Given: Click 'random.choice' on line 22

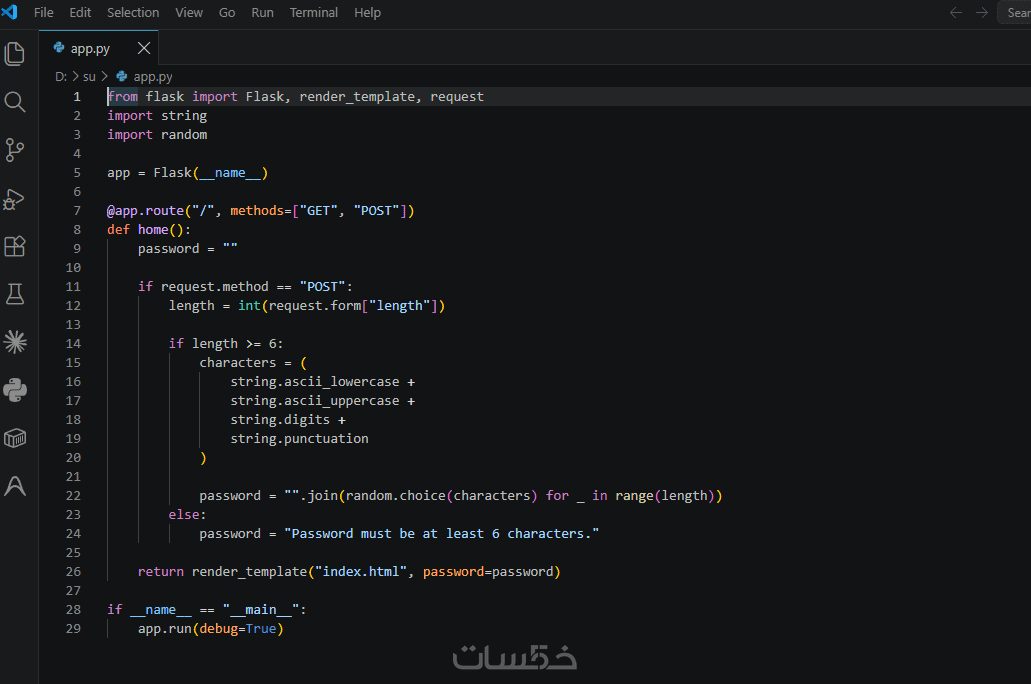Looking at the screenshot, I should point(396,495).
